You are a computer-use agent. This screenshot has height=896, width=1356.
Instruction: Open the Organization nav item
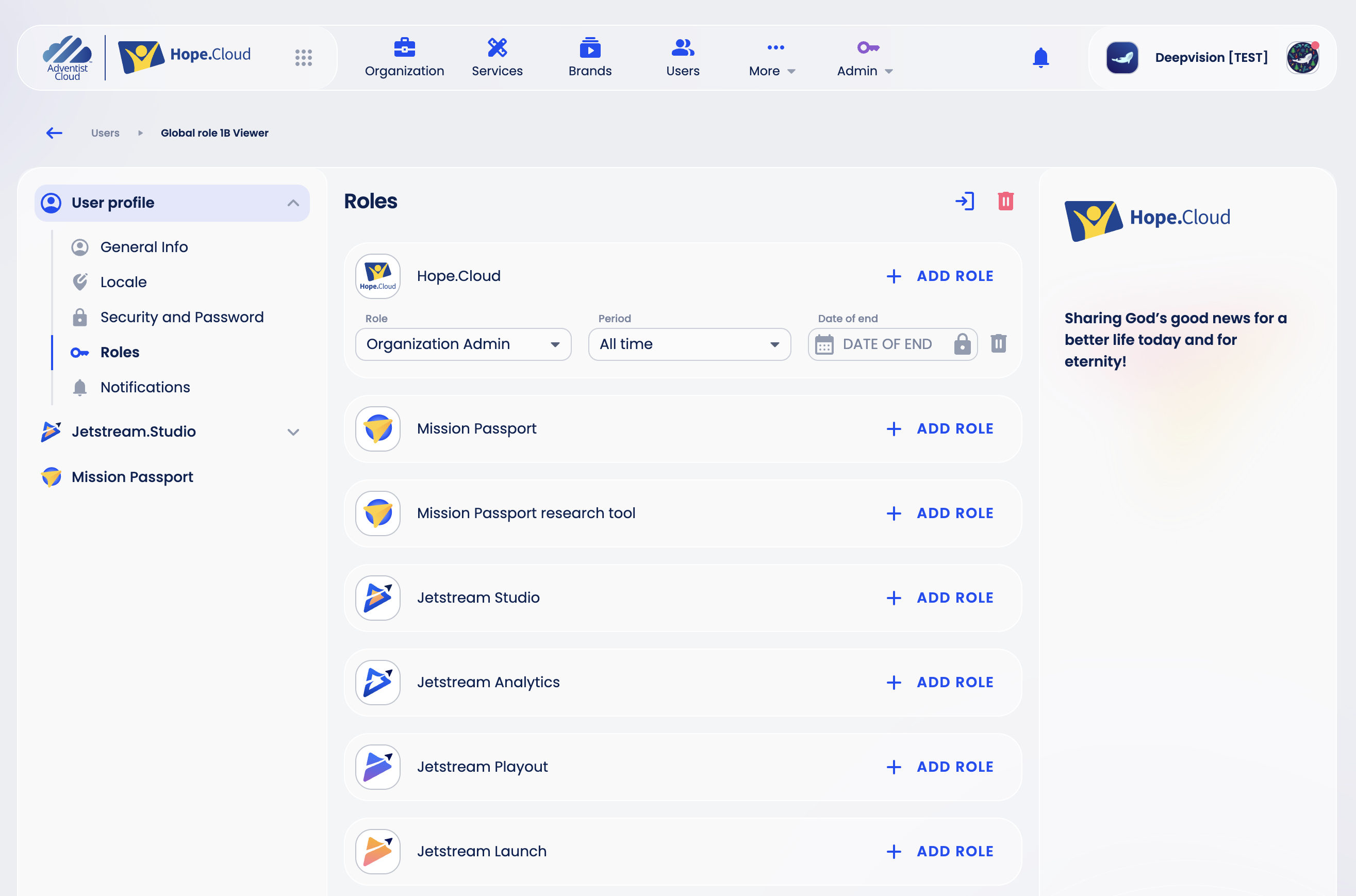405,58
